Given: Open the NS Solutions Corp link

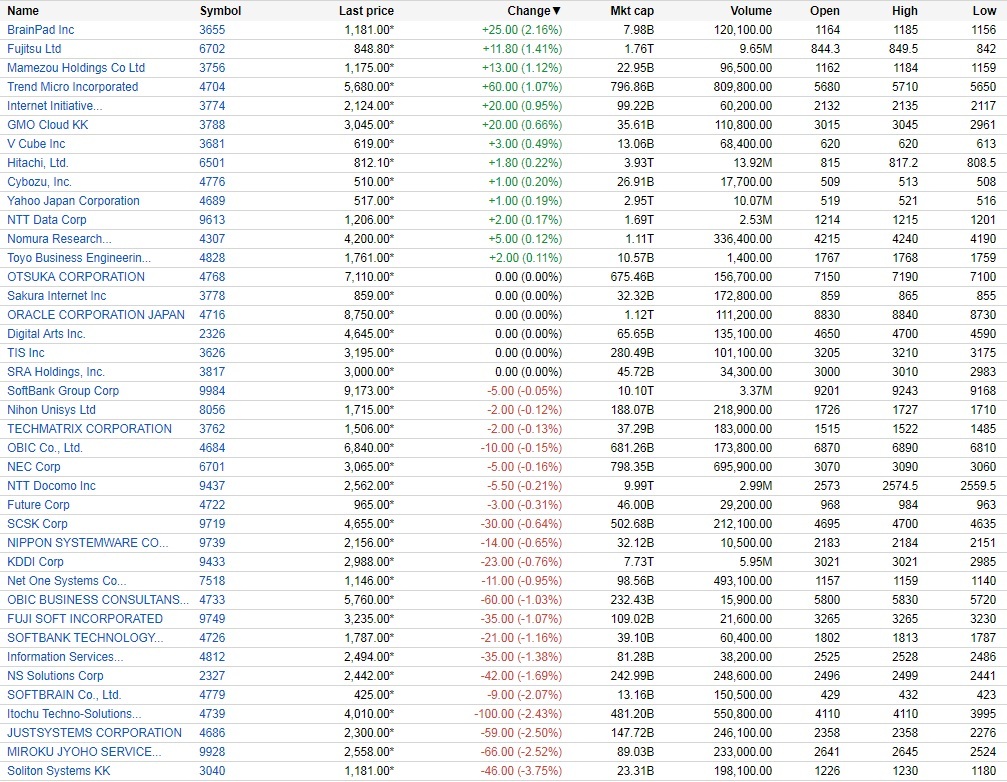Looking at the screenshot, I should coord(55,675).
